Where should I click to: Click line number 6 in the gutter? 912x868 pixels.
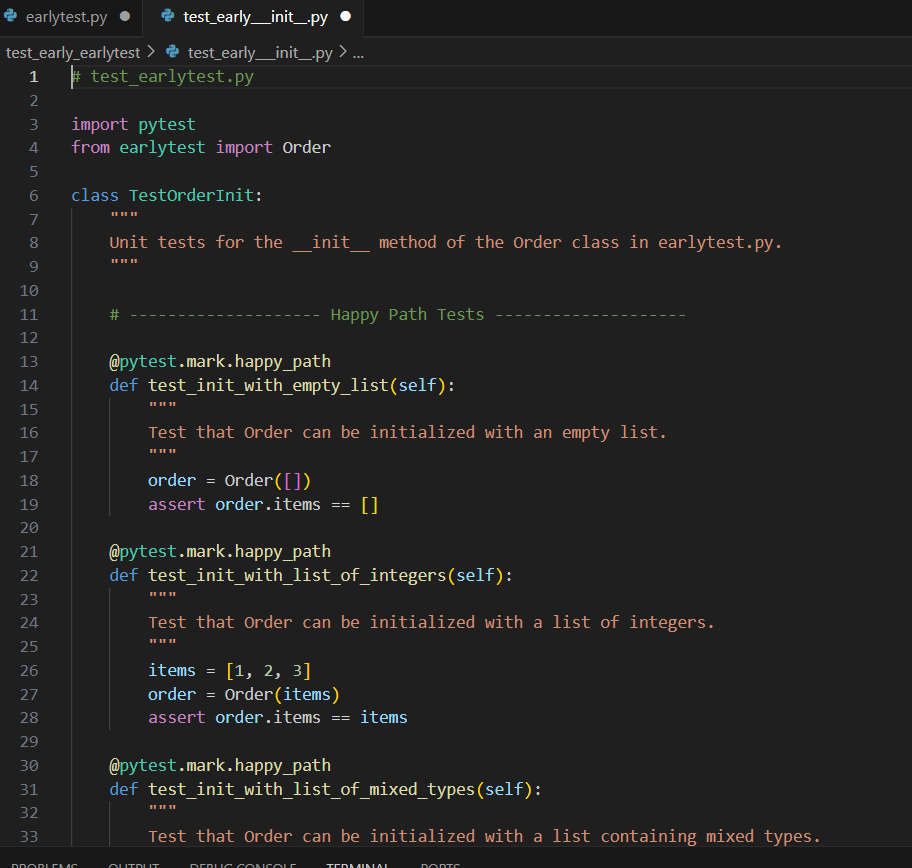(34, 195)
